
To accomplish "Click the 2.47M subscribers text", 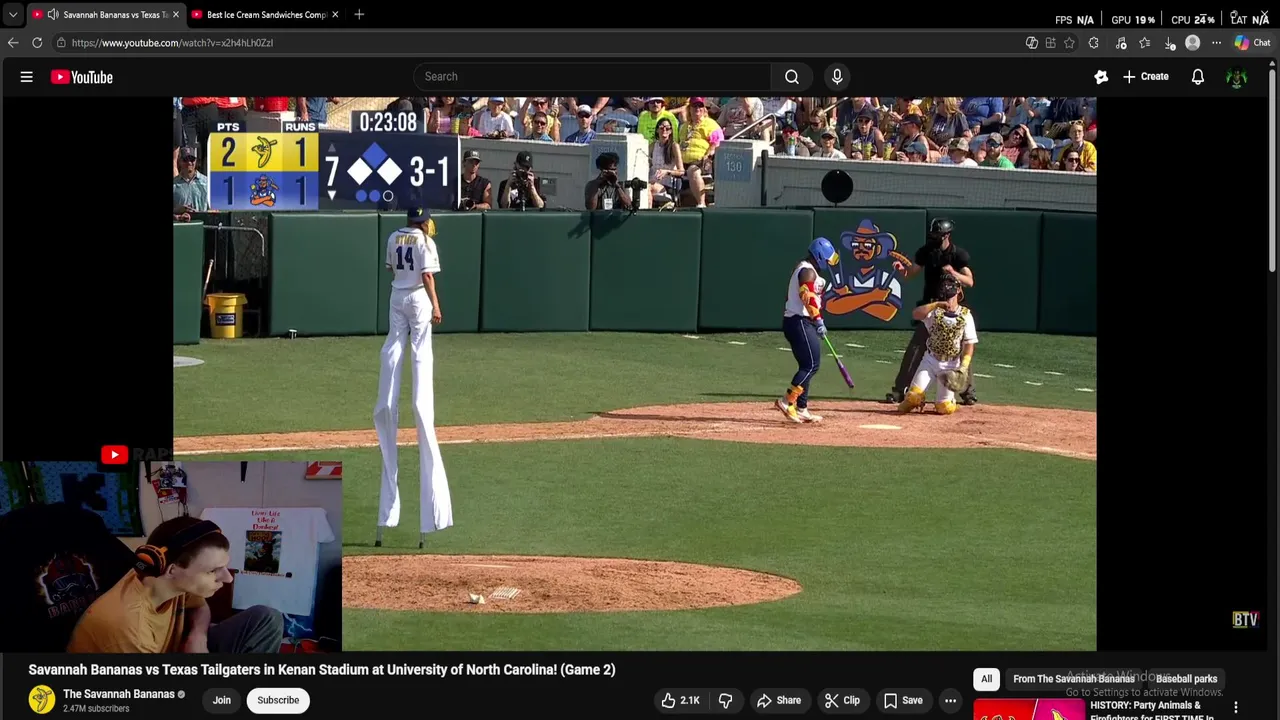I will [96, 709].
